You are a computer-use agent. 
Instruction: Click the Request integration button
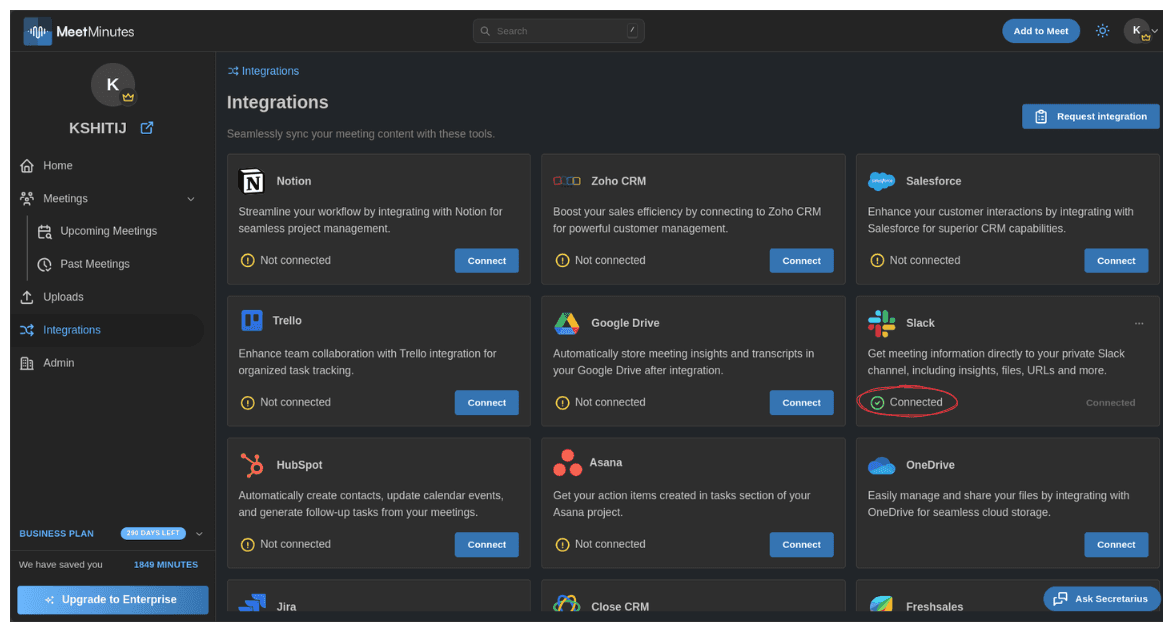[1090, 116]
